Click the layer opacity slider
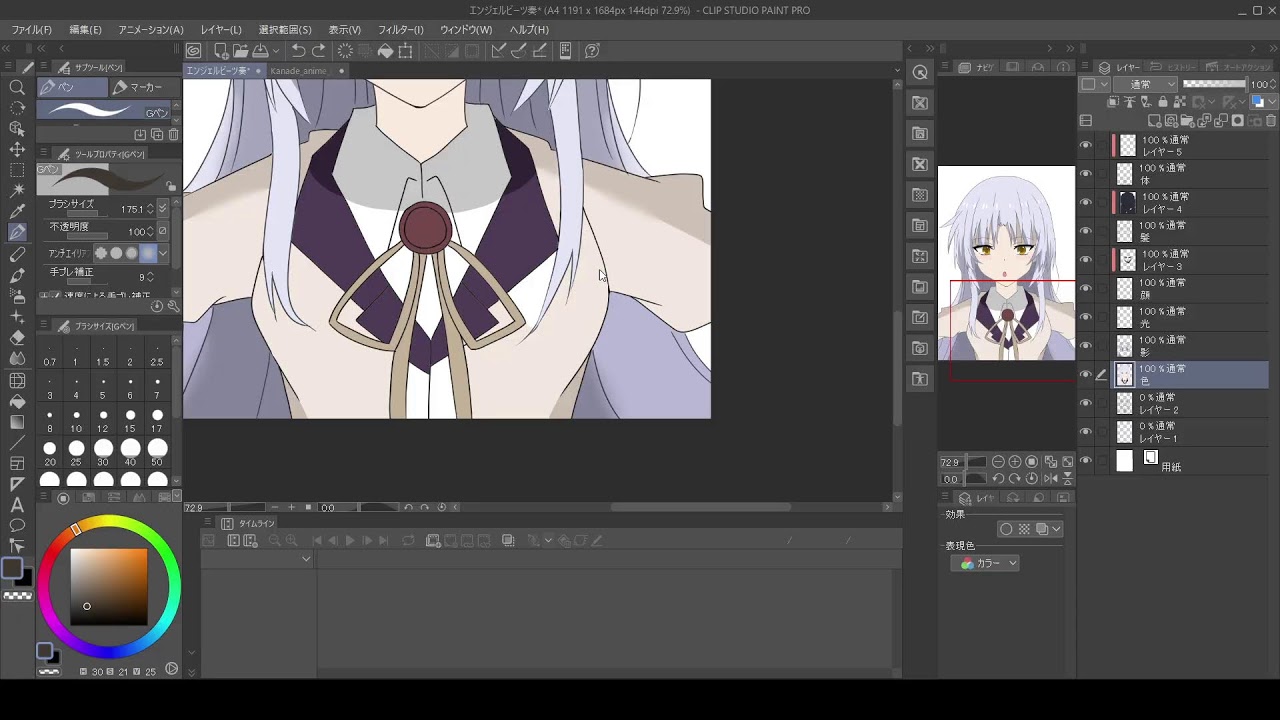Viewport: 1280px width, 720px height. tap(1214, 84)
